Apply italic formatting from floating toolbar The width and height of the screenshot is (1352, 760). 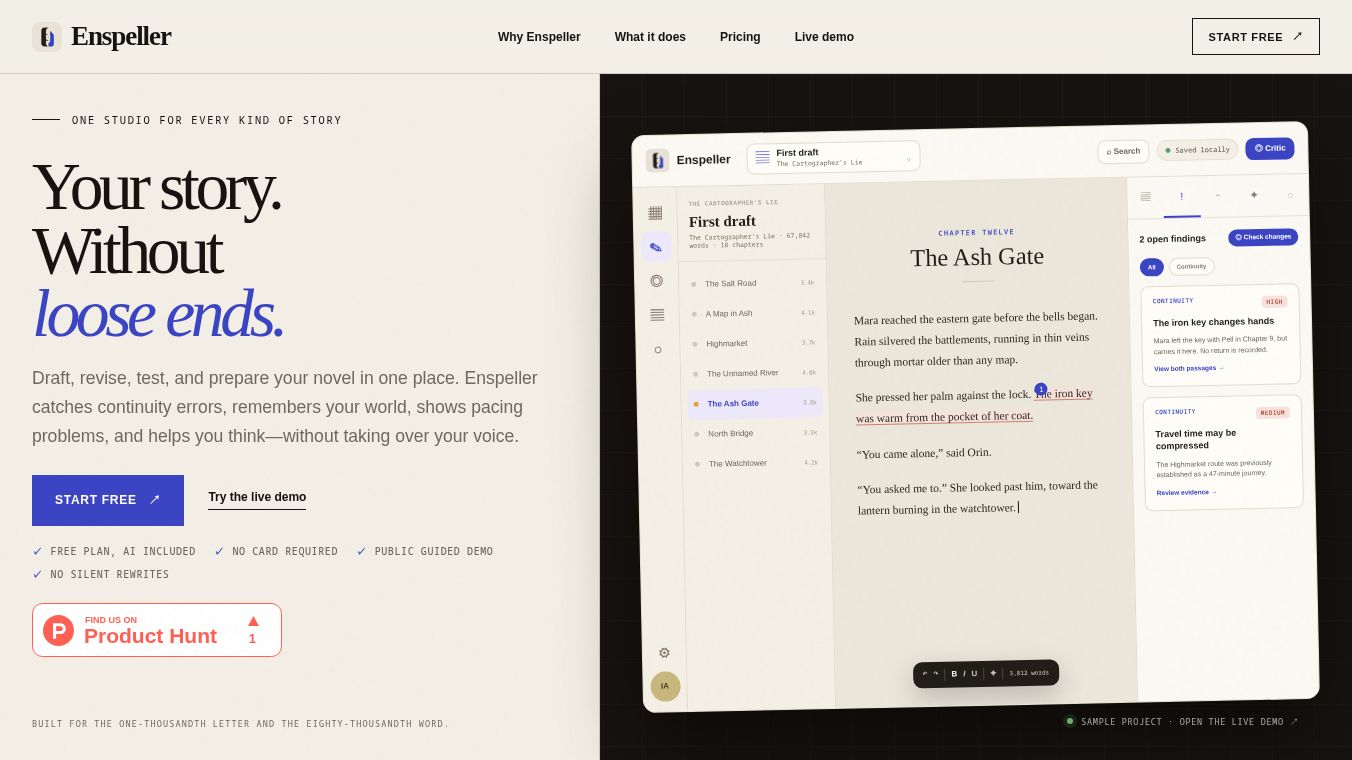964,674
